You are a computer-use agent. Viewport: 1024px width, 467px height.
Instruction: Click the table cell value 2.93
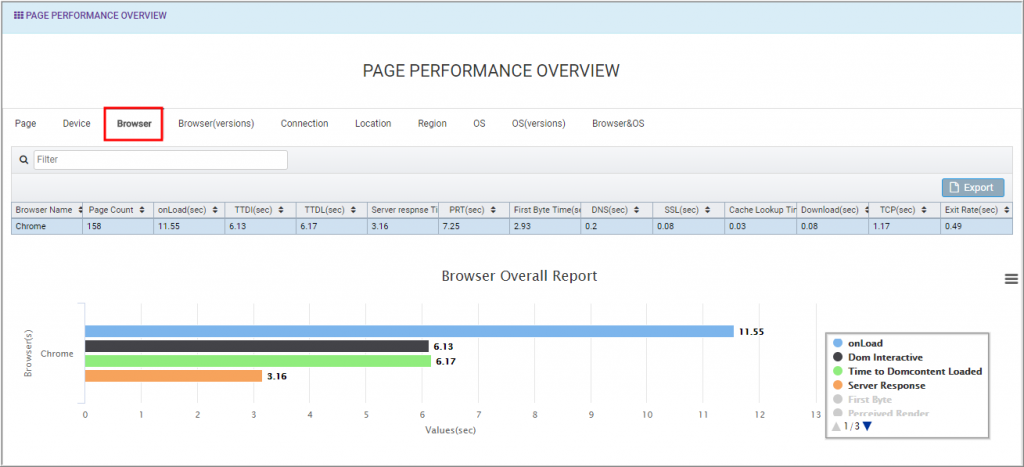point(545,227)
